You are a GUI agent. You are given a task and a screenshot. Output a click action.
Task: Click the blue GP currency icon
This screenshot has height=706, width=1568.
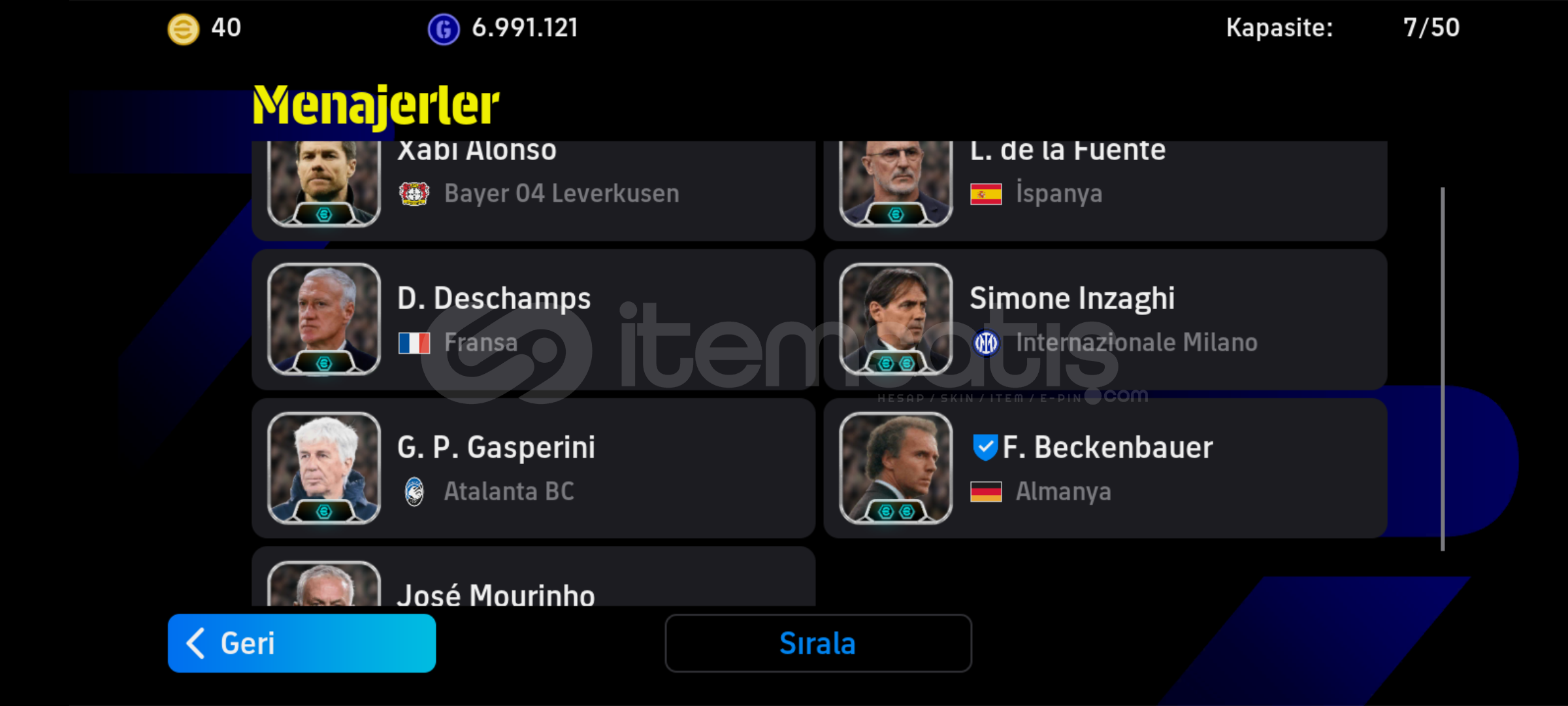(444, 29)
